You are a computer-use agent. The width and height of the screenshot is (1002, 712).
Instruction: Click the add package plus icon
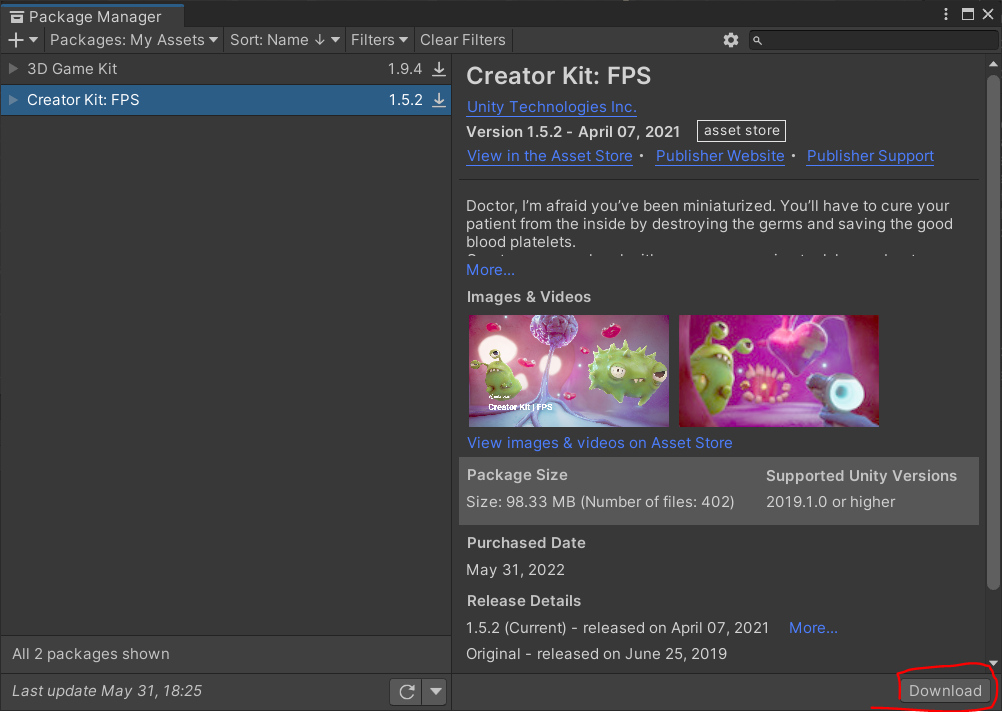point(22,40)
